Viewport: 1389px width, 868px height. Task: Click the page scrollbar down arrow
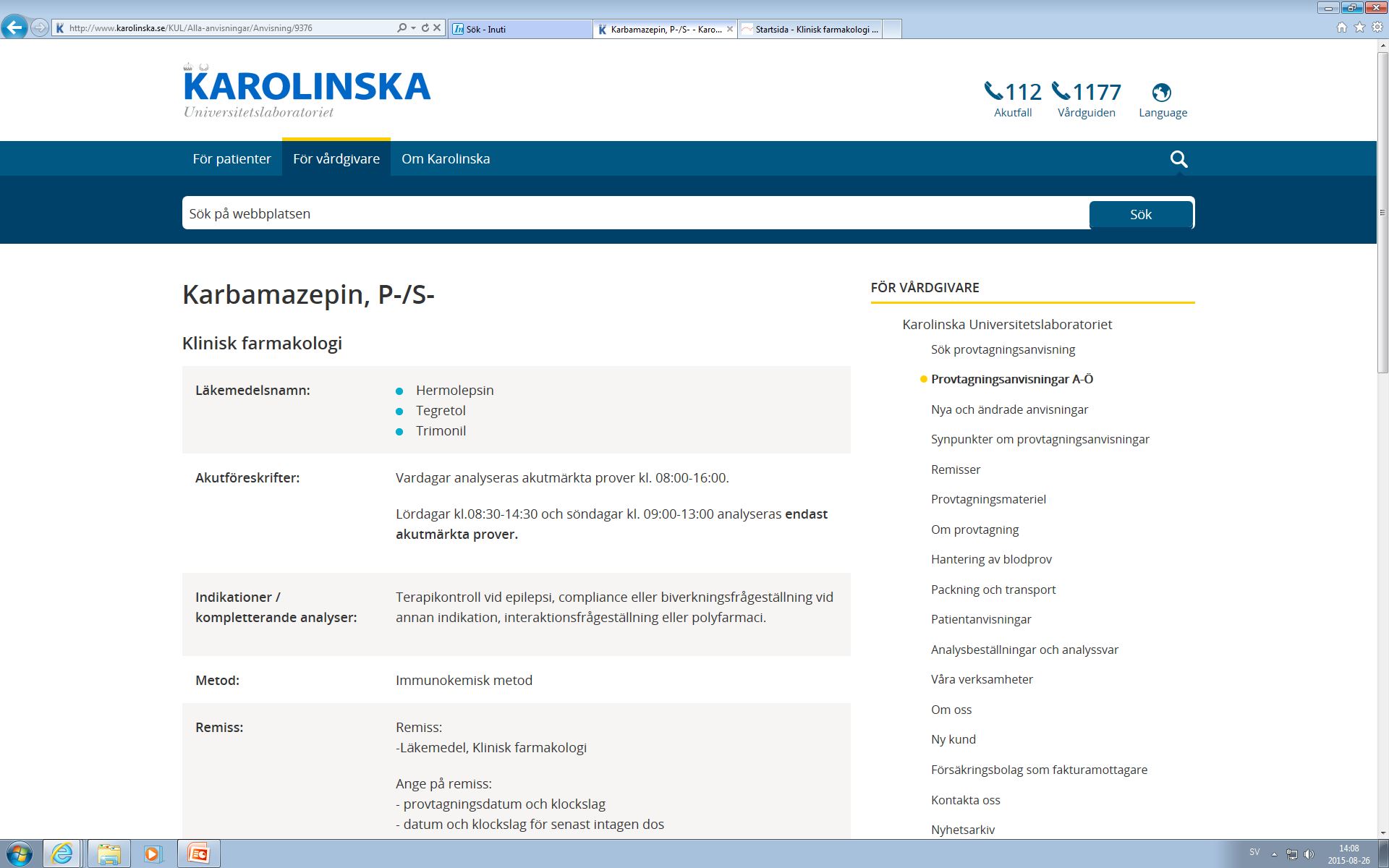[1382, 833]
